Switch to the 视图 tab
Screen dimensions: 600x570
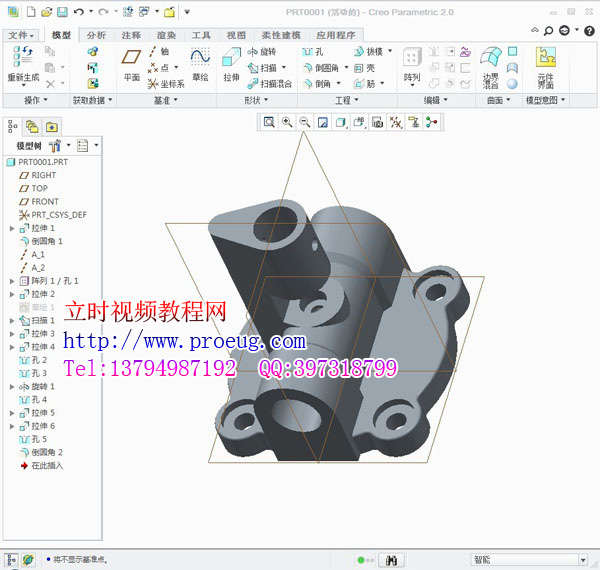236,35
